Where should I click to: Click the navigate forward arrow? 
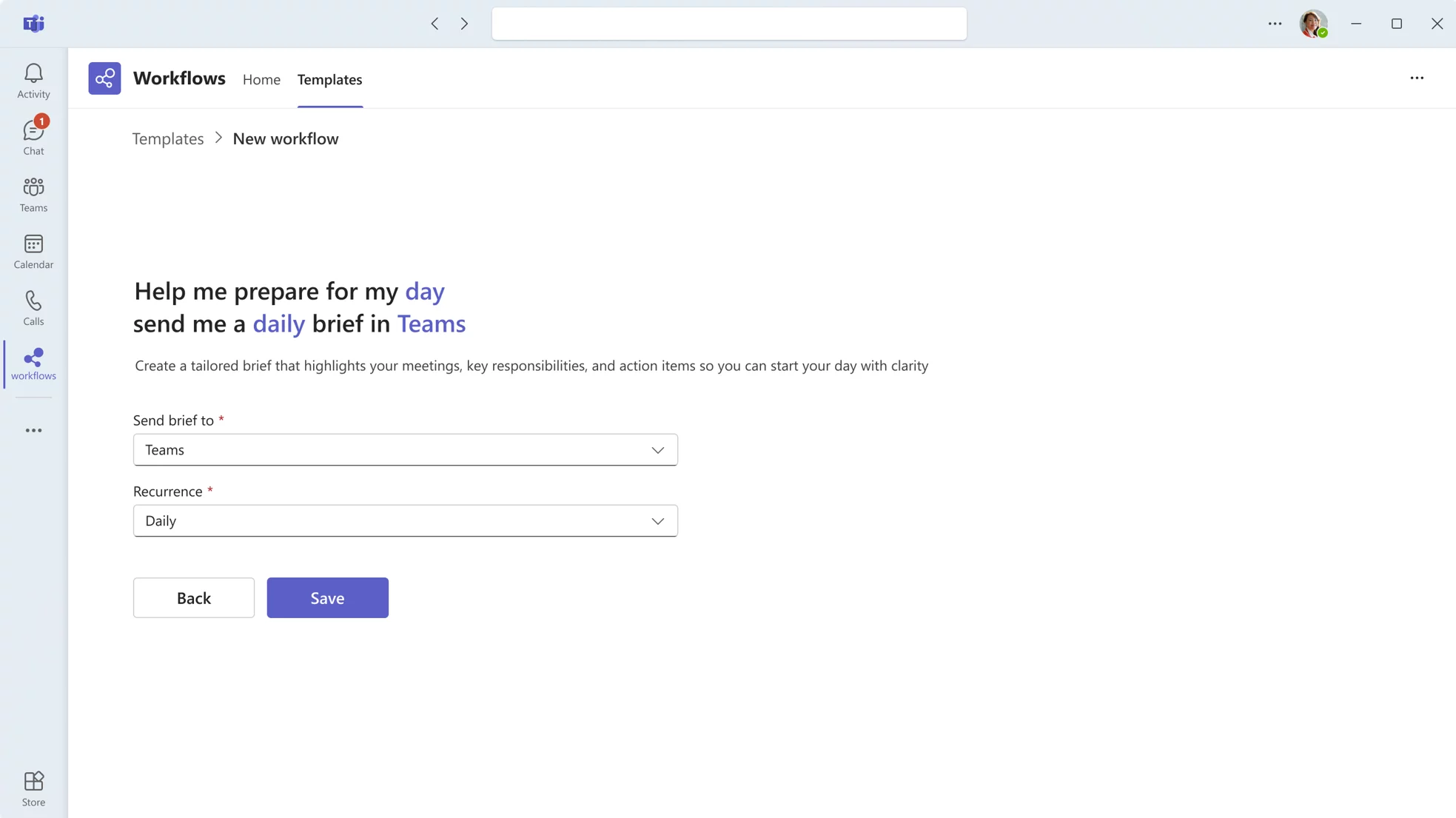(464, 24)
